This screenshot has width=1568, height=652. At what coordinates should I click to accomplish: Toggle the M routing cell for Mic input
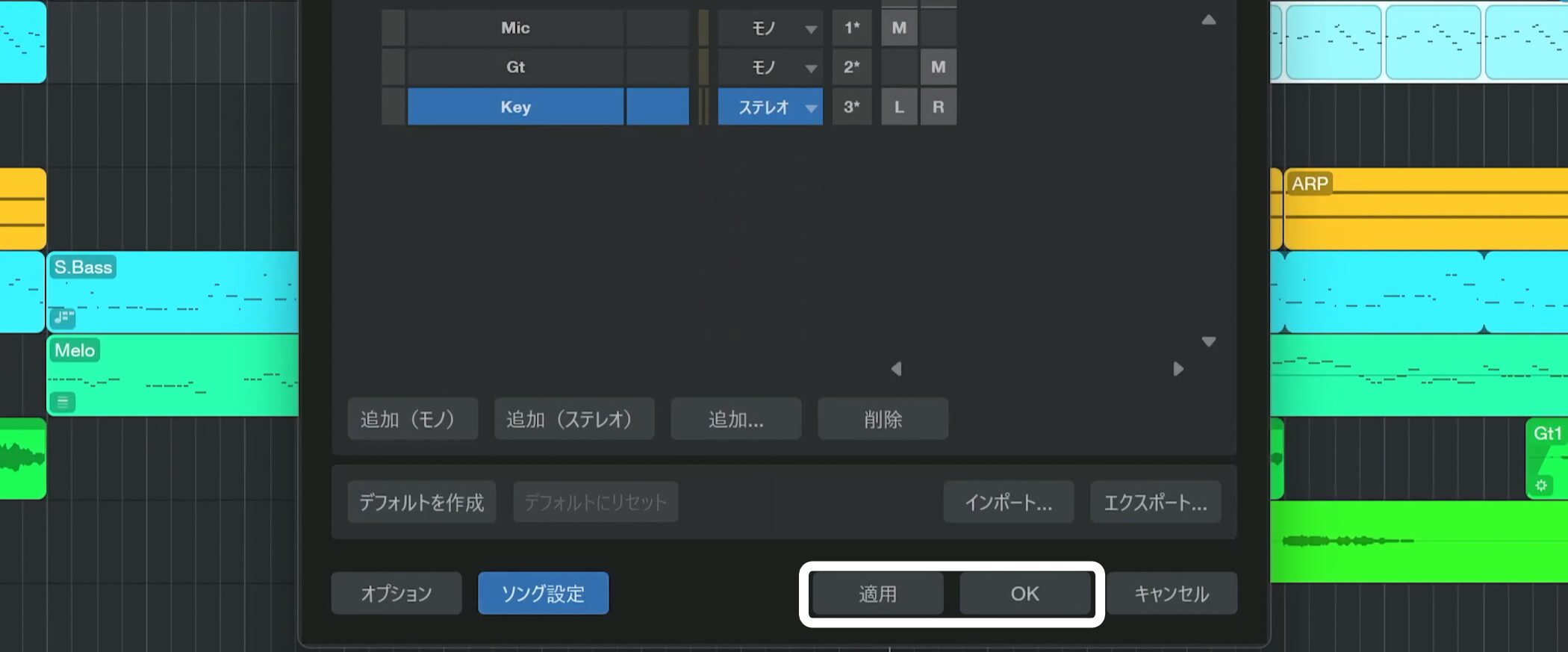click(x=899, y=28)
